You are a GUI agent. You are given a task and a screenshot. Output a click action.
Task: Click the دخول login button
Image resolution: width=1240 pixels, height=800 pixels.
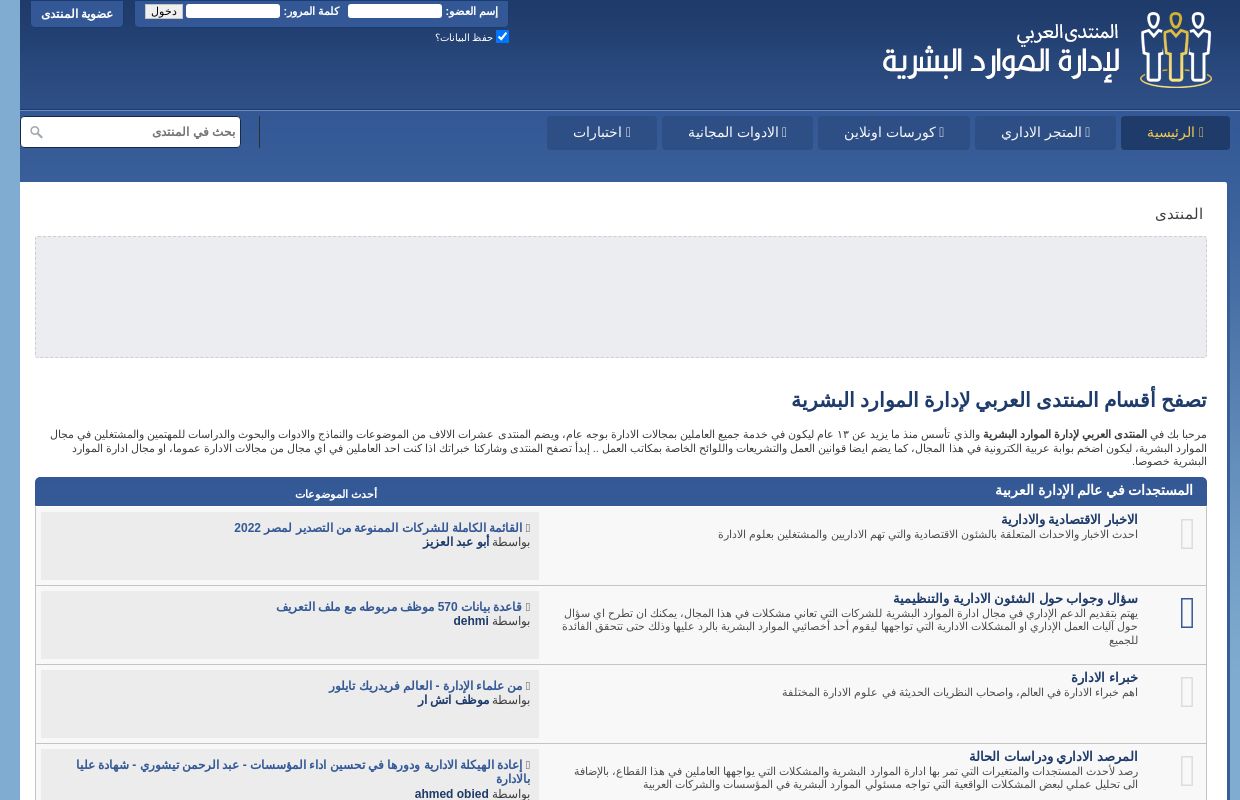point(163,11)
